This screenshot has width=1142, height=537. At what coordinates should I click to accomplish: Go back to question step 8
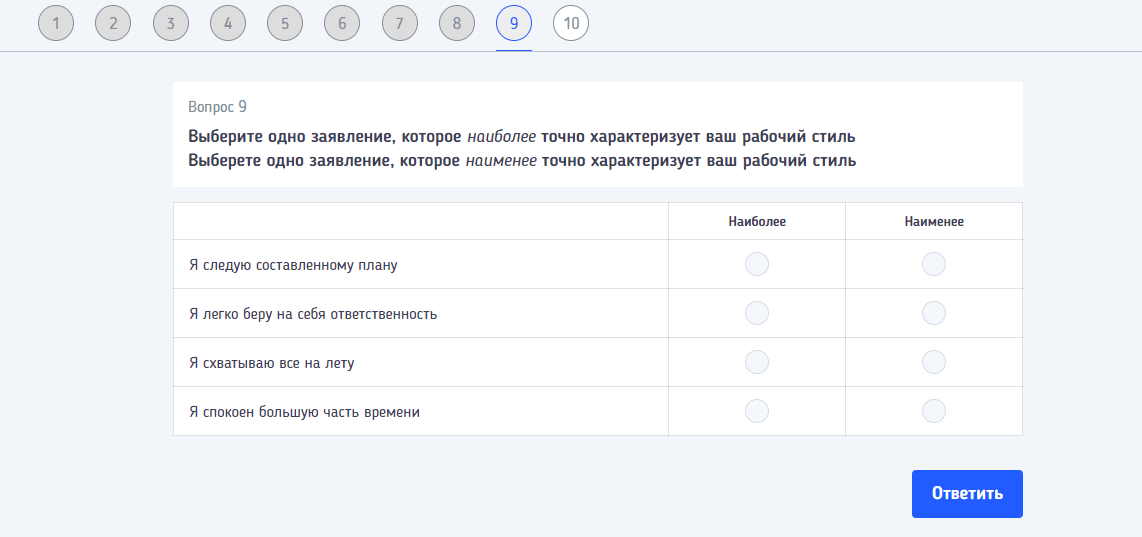click(457, 23)
